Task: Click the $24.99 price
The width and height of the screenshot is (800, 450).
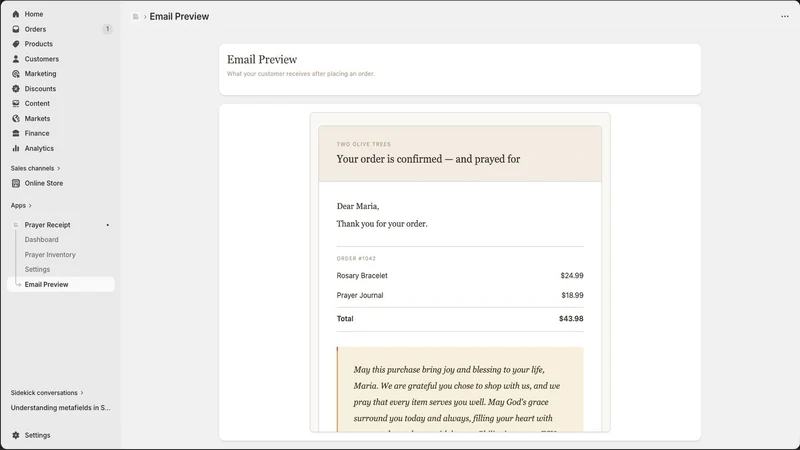Action: (x=572, y=276)
